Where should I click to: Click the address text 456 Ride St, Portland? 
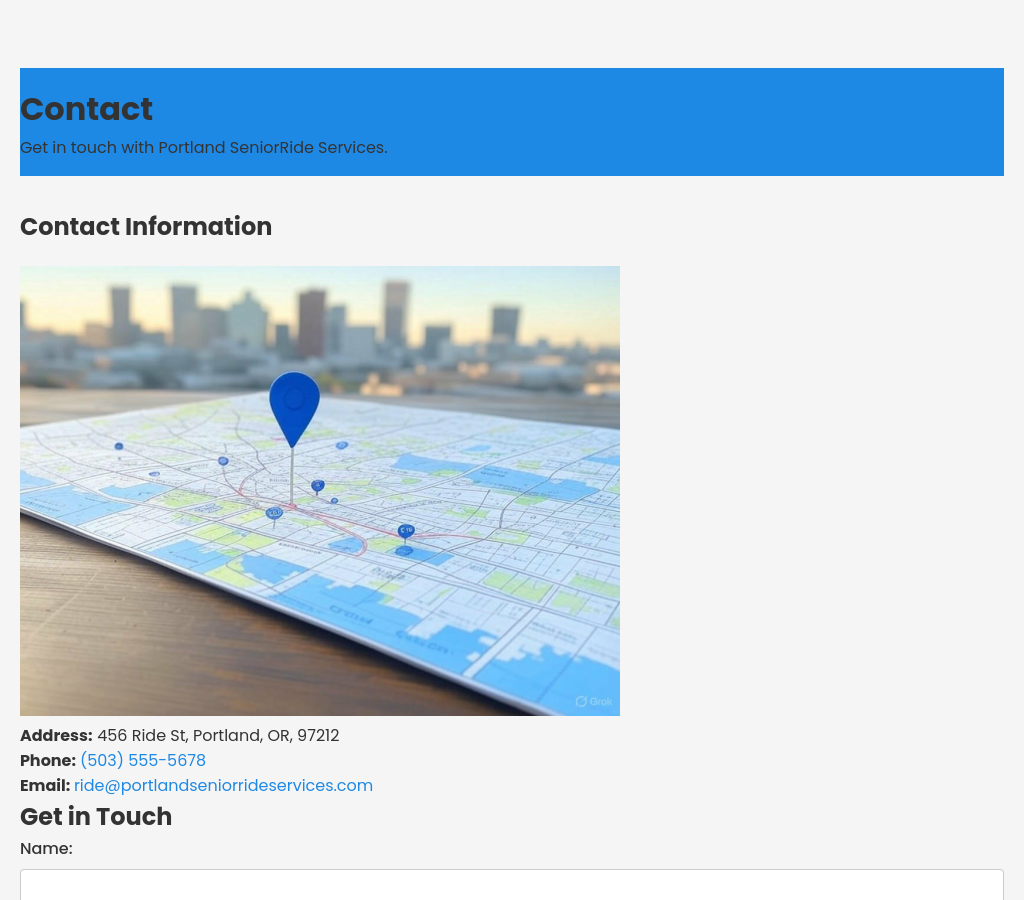point(192,736)
